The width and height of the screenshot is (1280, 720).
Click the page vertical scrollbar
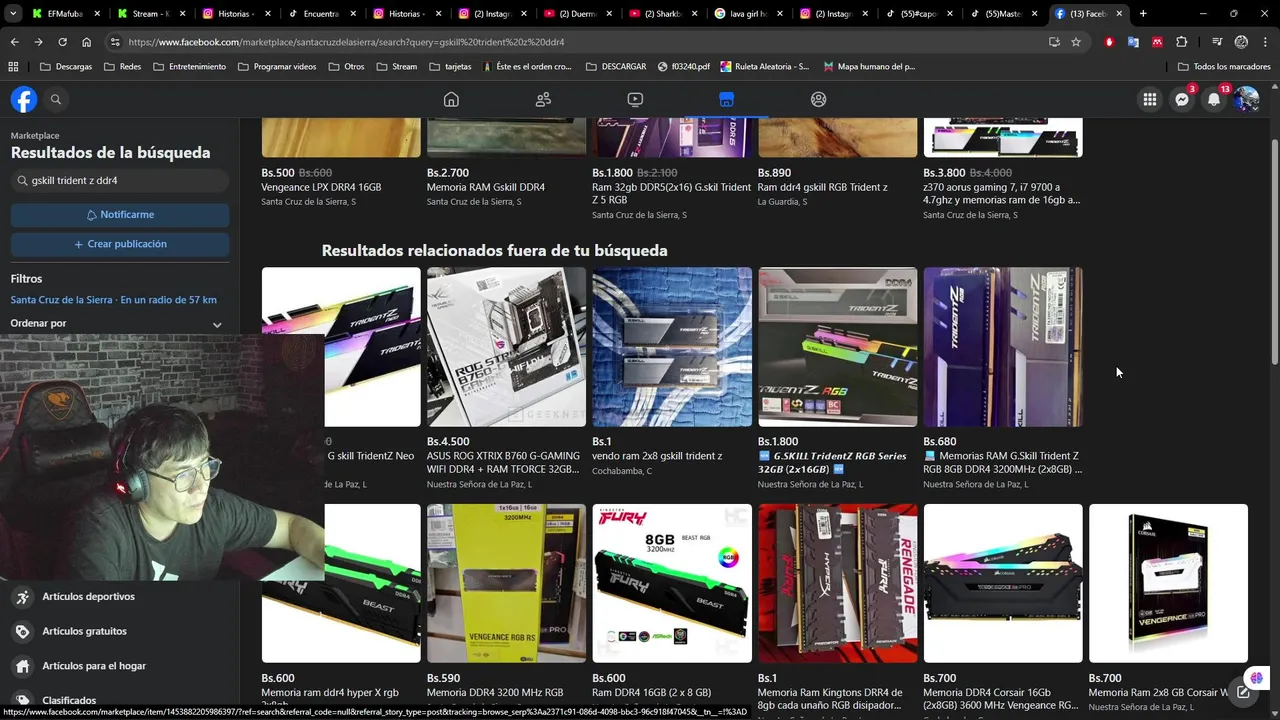tap(1274, 250)
